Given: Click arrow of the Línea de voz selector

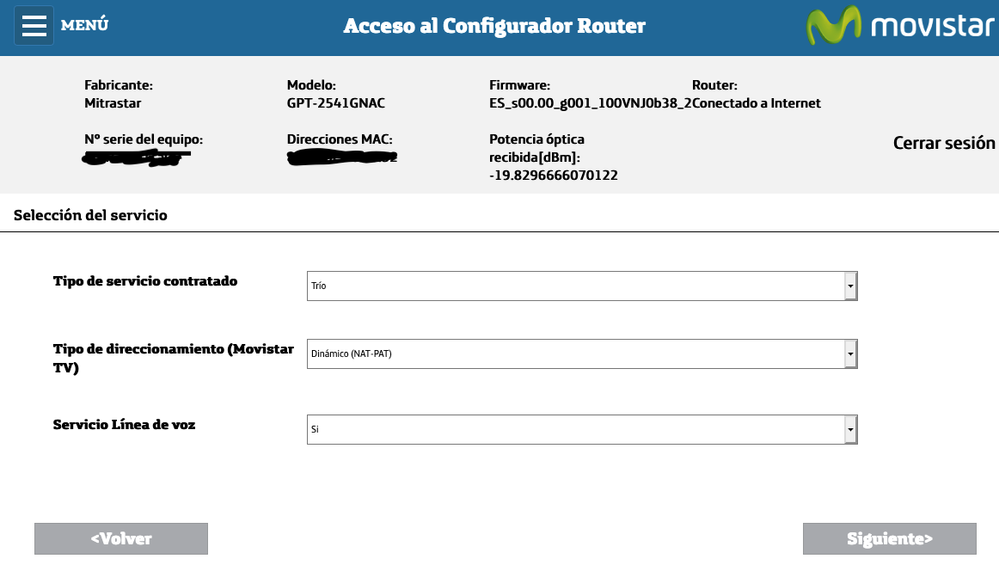Looking at the screenshot, I should (x=851, y=429).
